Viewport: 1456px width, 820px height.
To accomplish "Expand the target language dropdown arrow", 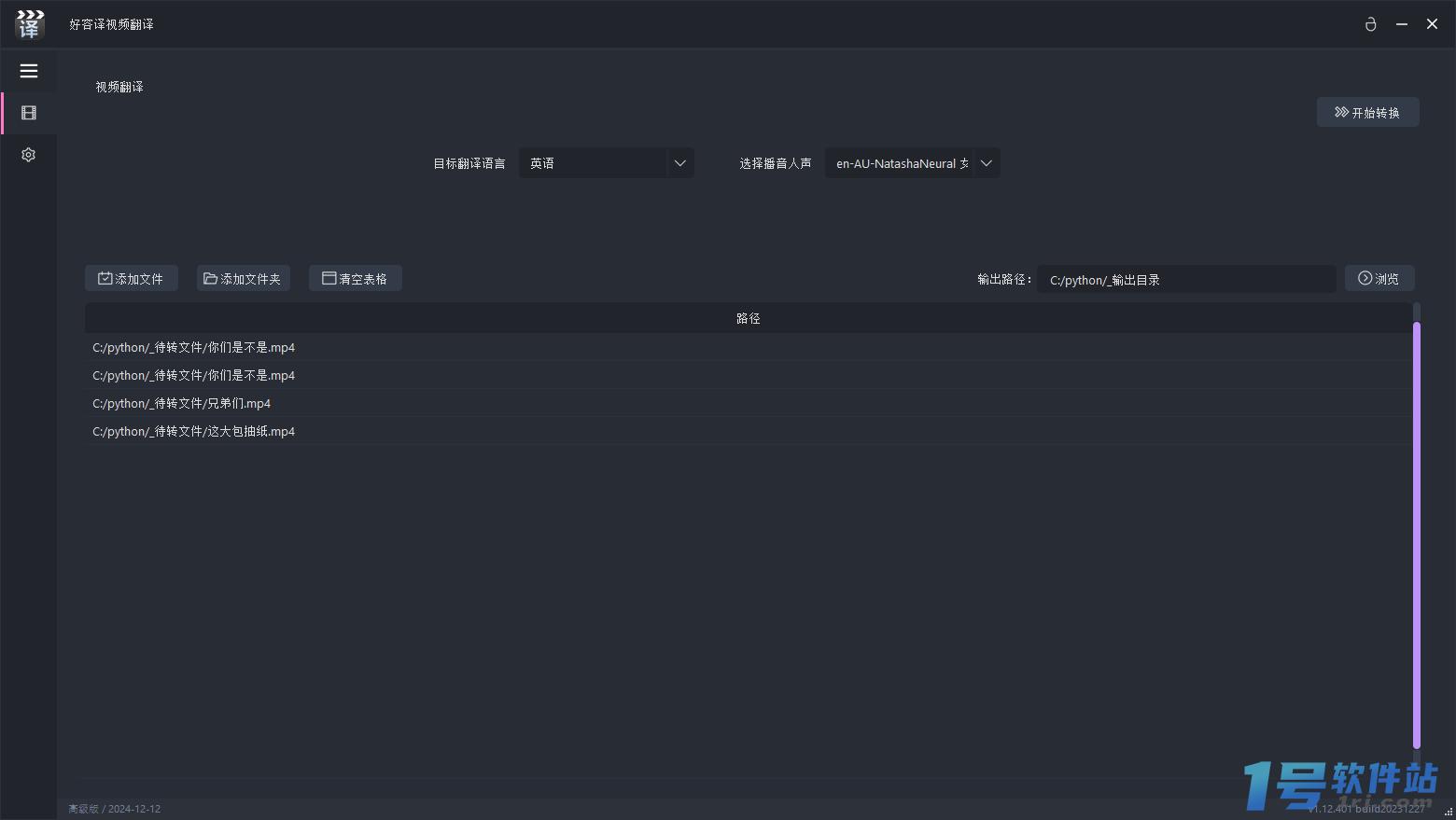I will [680, 163].
